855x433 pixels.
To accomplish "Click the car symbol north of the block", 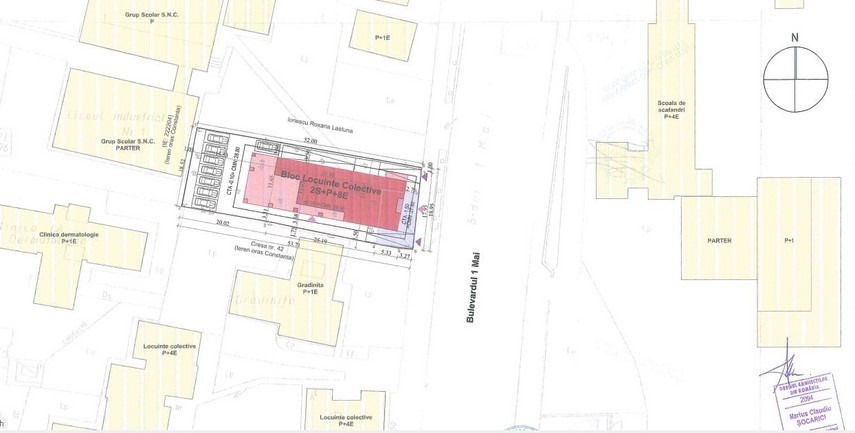I will (x=268, y=146).
